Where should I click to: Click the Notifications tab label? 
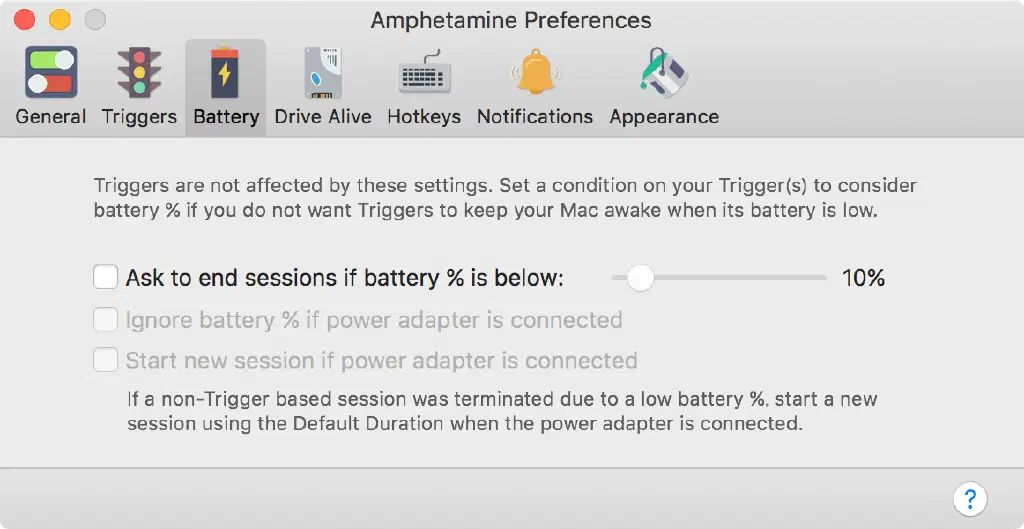pos(535,117)
